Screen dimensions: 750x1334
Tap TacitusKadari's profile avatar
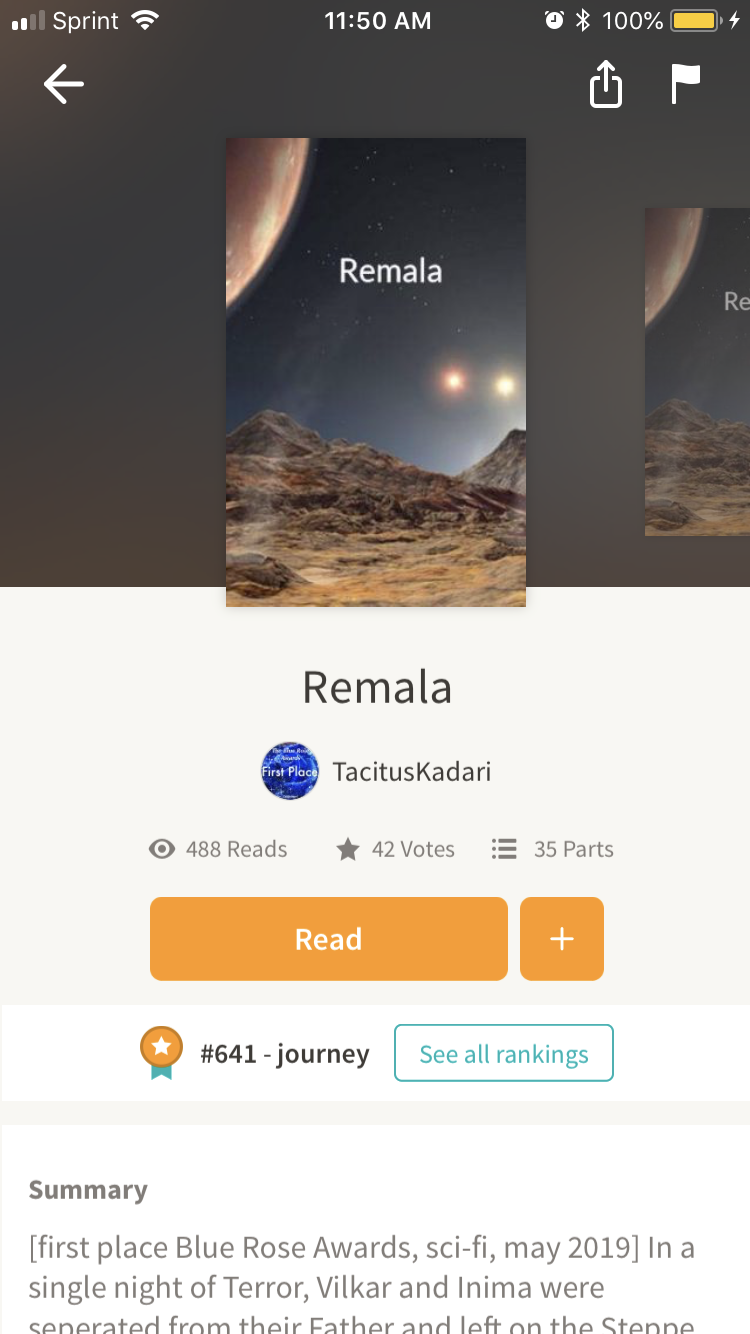point(290,771)
